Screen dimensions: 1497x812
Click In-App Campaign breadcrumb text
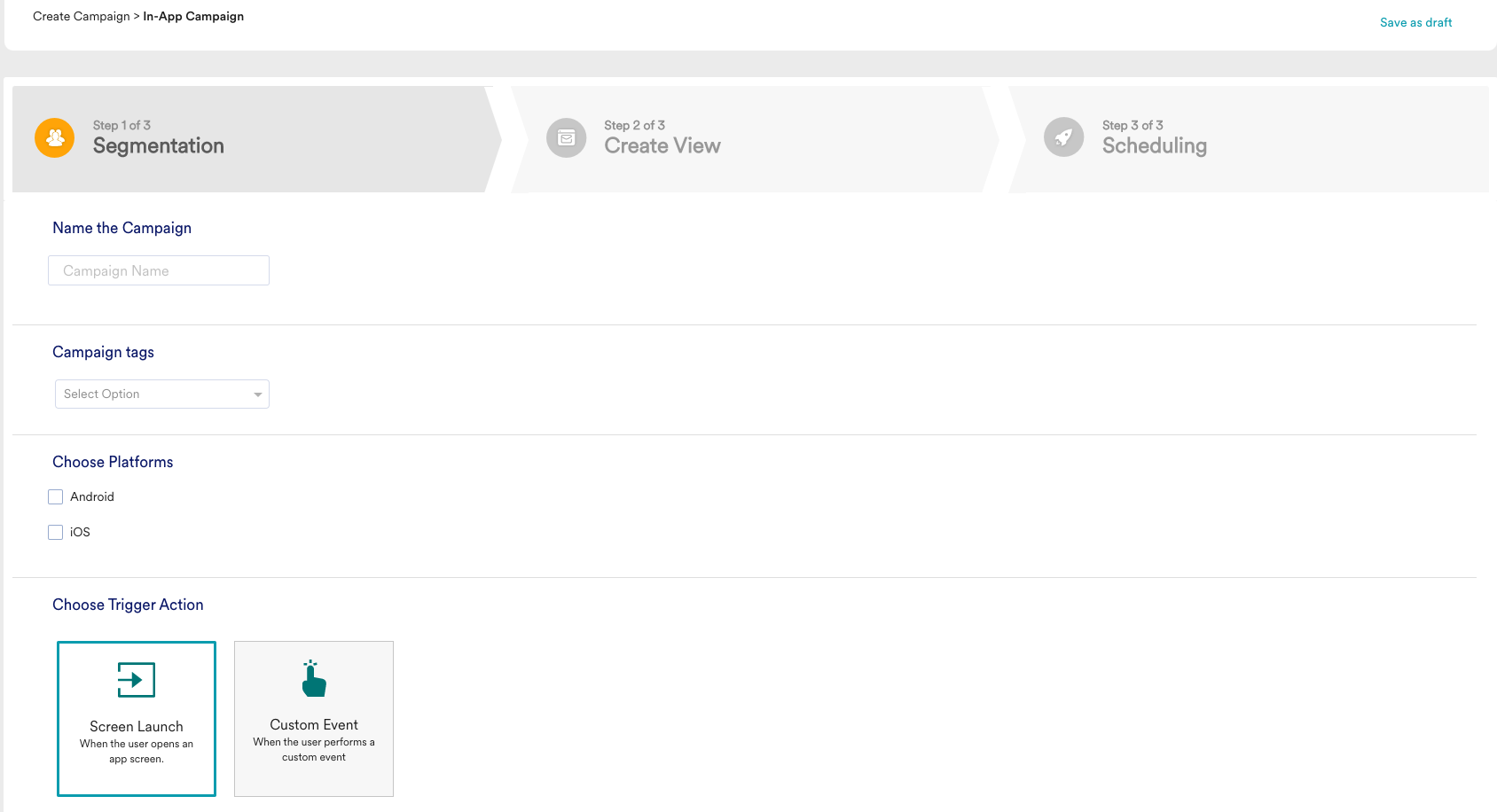pos(193,17)
